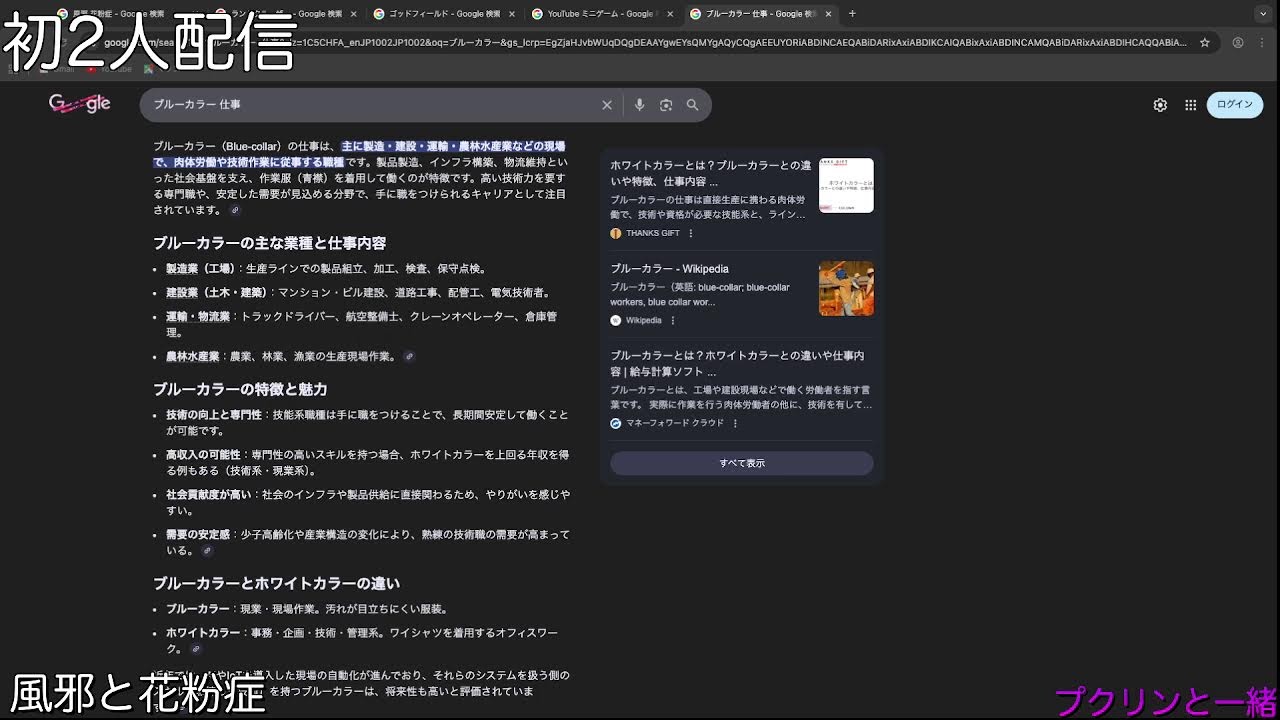The image size is (1280, 720).
Task: Clear the search box text
Action: (x=606, y=105)
